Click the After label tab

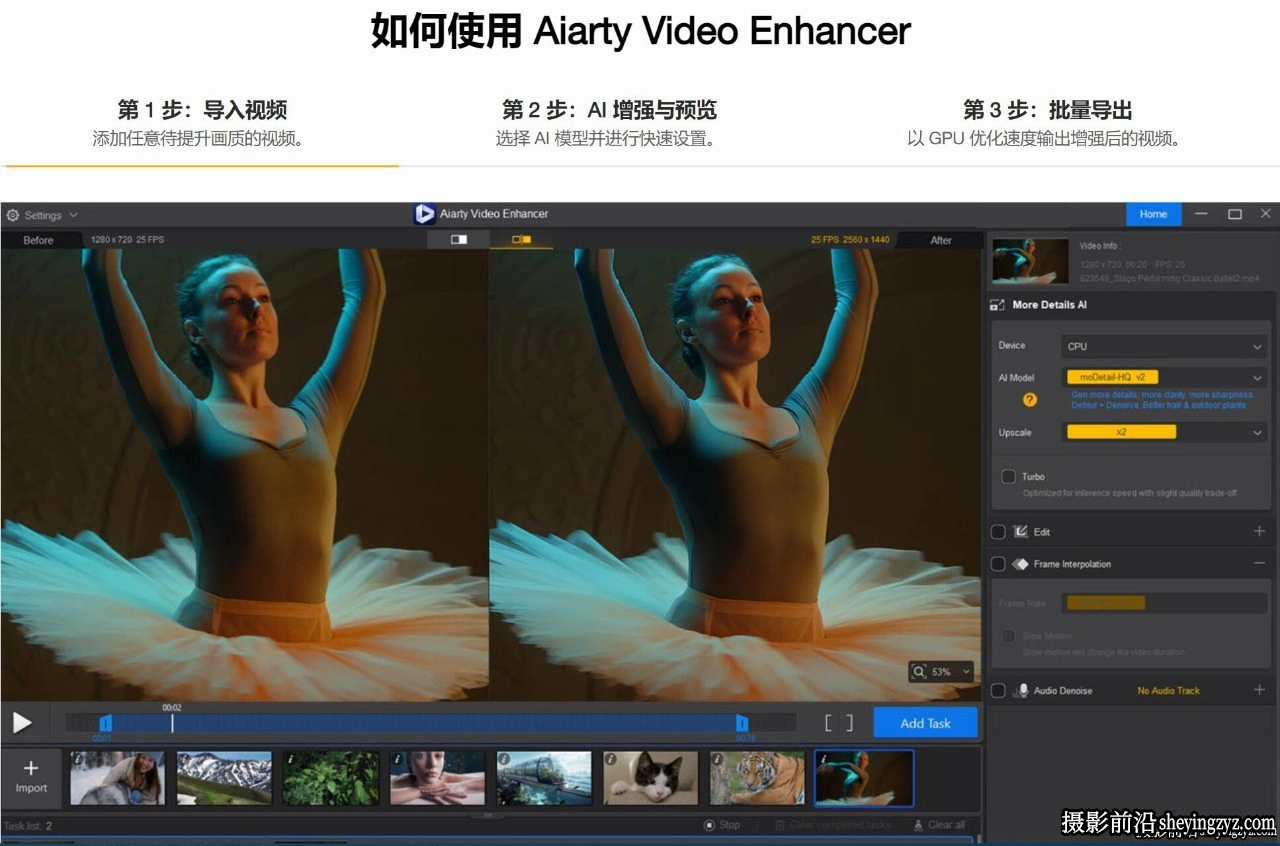click(941, 240)
